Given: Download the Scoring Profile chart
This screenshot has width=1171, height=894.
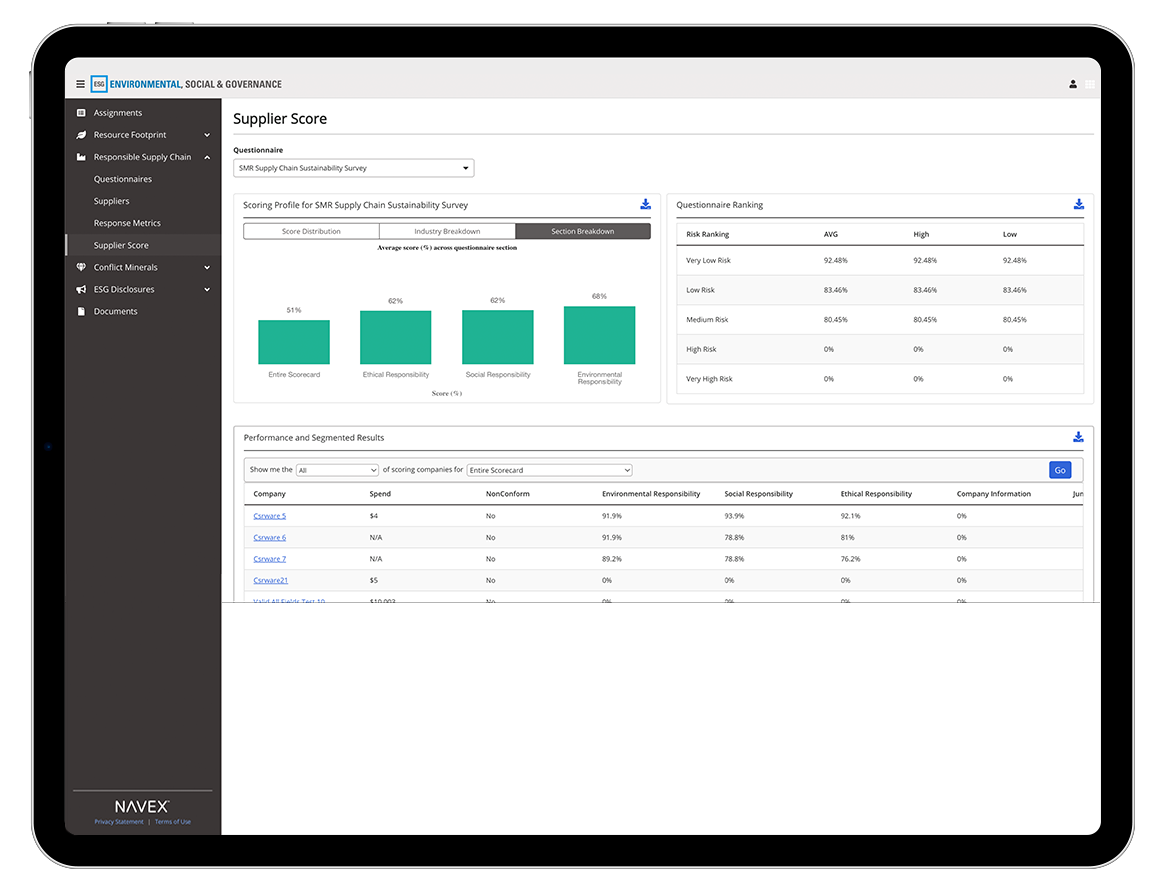Looking at the screenshot, I should pyautogui.click(x=645, y=204).
